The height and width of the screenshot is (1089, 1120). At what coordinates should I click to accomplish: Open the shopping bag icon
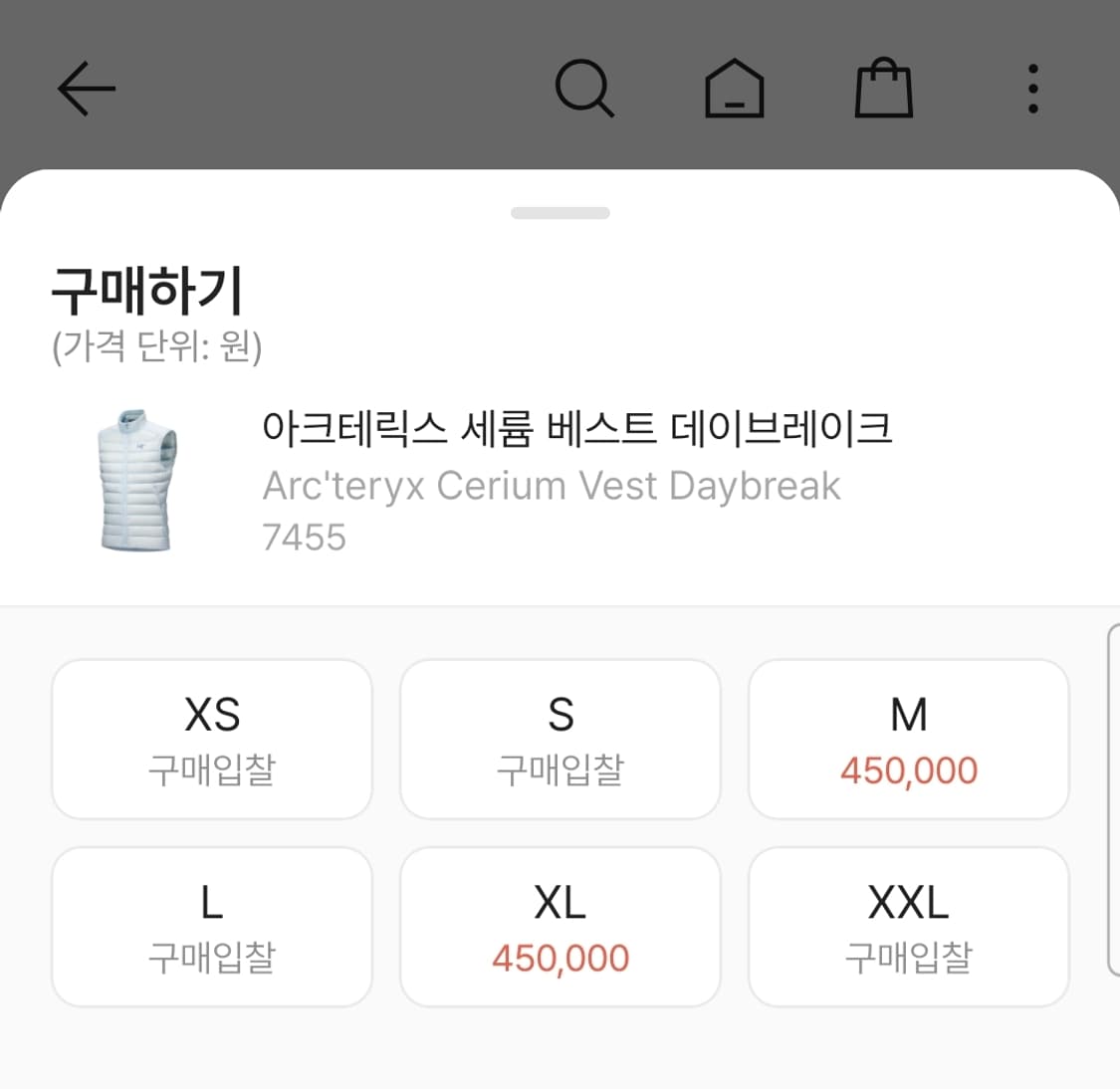(882, 87)
